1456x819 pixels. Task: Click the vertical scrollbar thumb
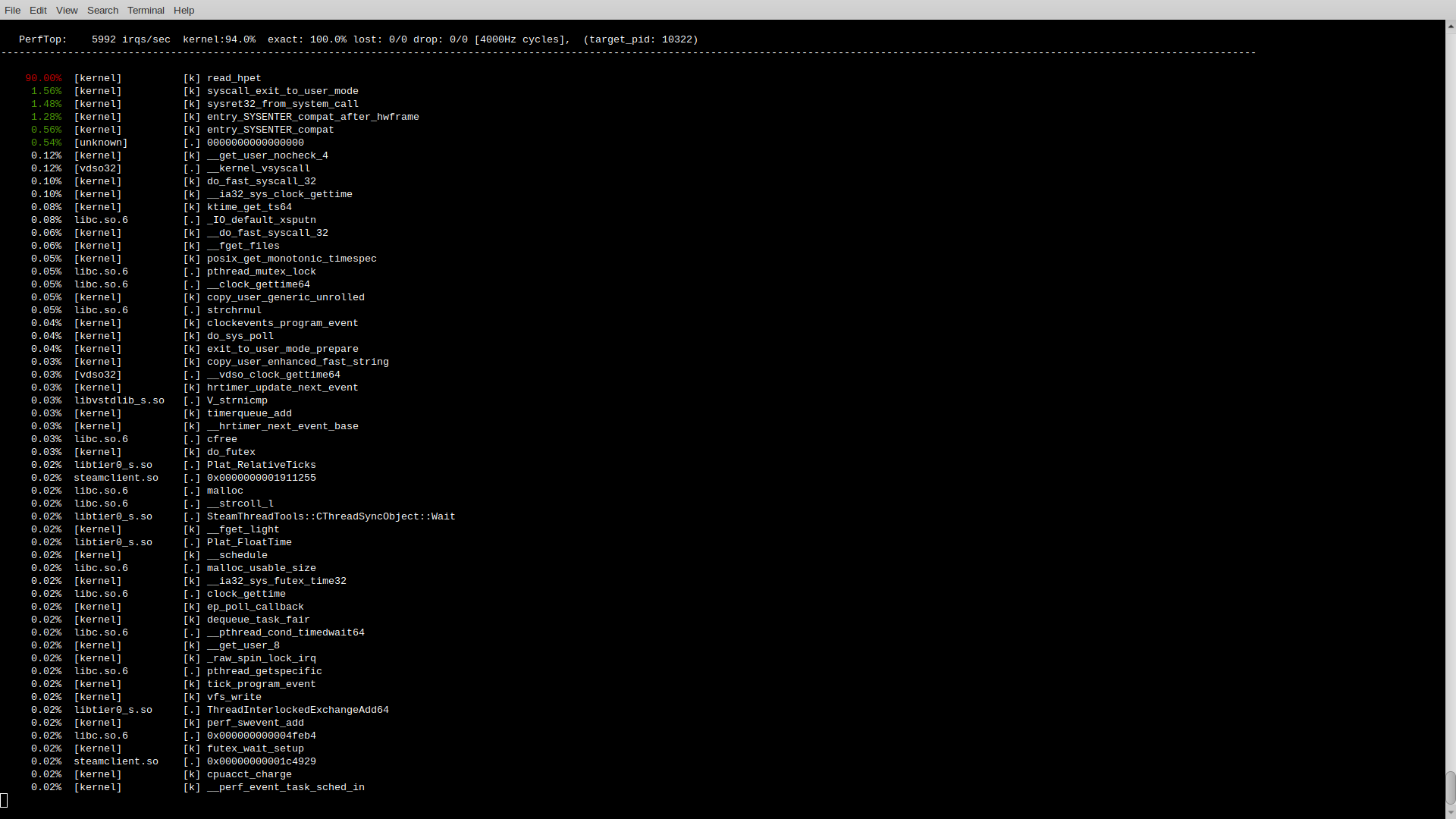click(x=1450, y=787)
